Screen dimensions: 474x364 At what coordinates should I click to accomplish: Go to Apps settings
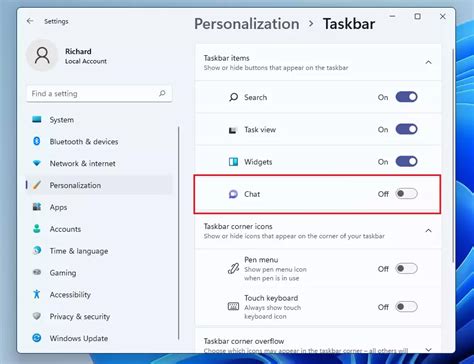pos(99,207)
